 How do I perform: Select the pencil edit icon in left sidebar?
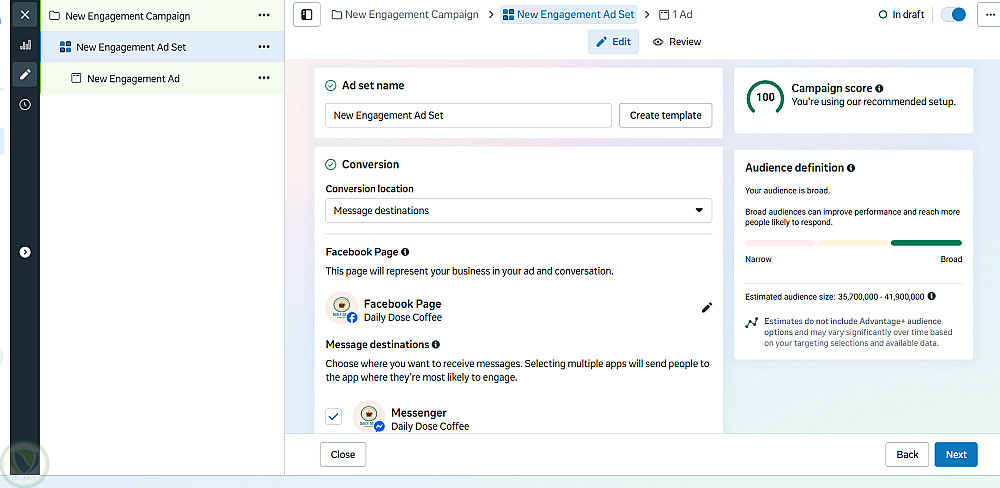click(x=25, y=74)
